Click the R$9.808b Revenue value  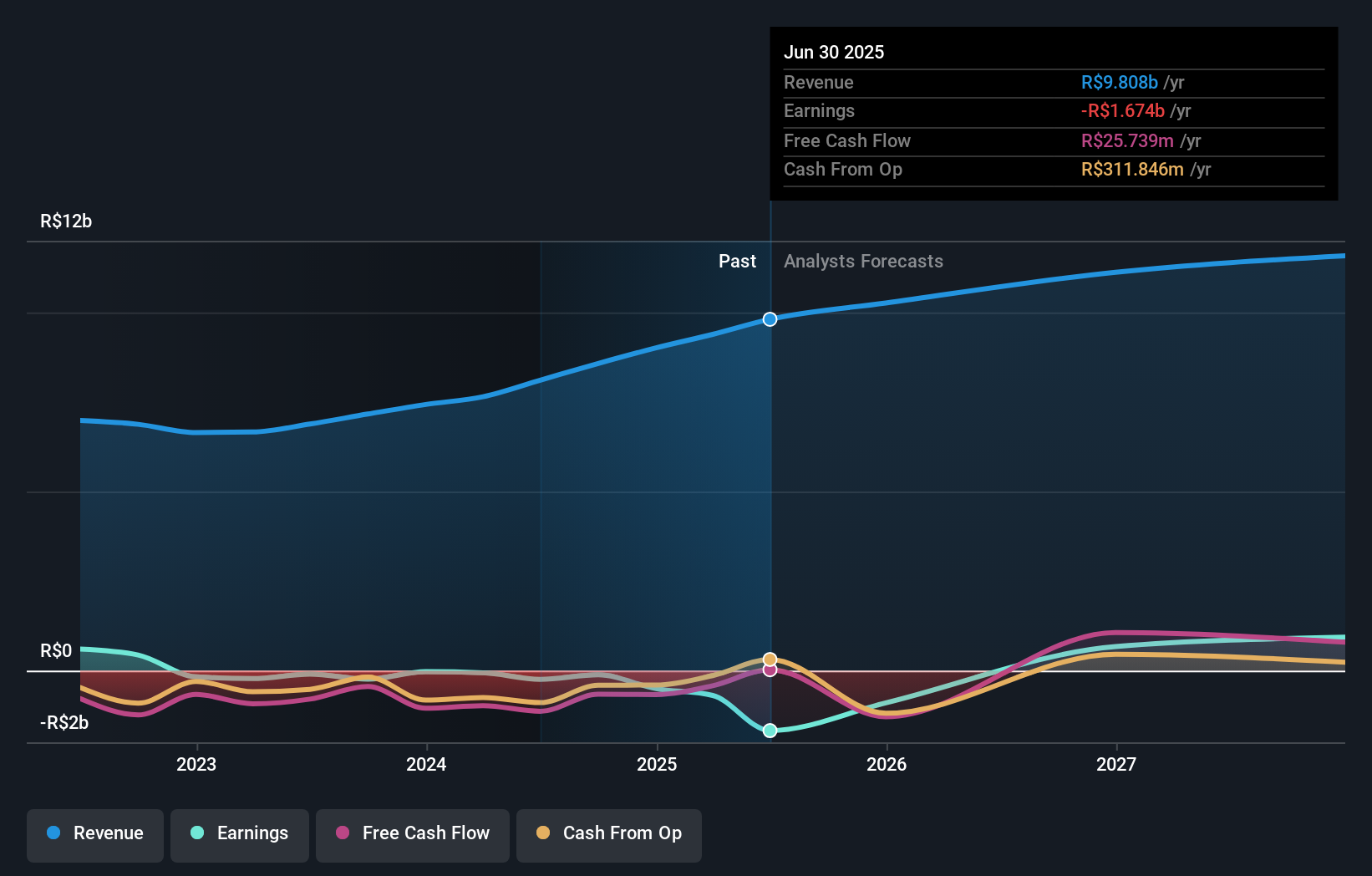click(x=1119, y=83)
